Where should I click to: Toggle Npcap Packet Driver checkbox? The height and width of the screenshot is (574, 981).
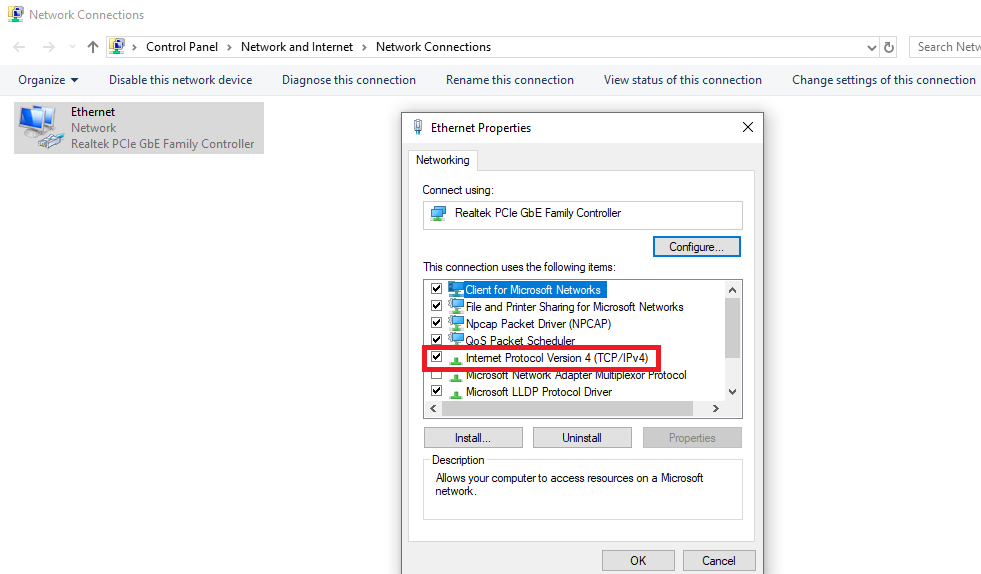click(437, 323)
